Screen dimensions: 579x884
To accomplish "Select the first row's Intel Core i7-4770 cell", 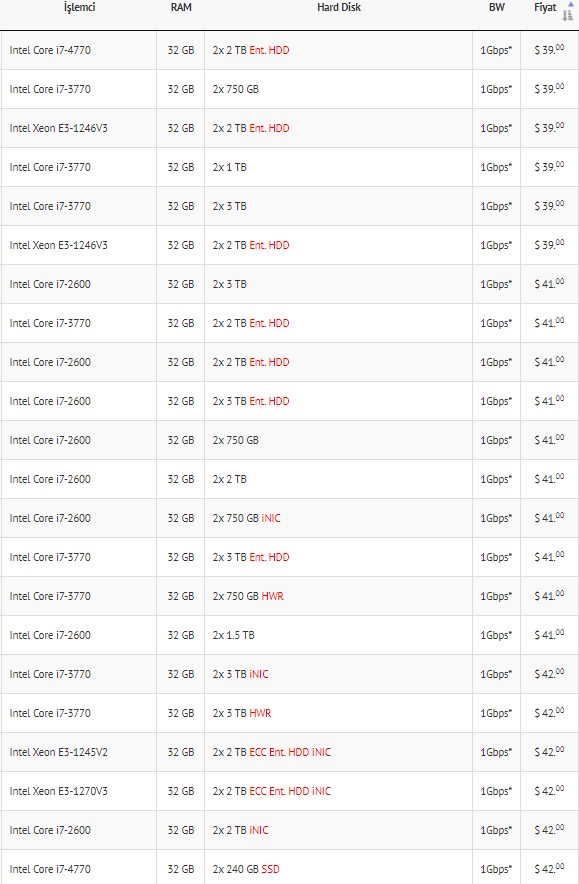I will tap(79, 50).
